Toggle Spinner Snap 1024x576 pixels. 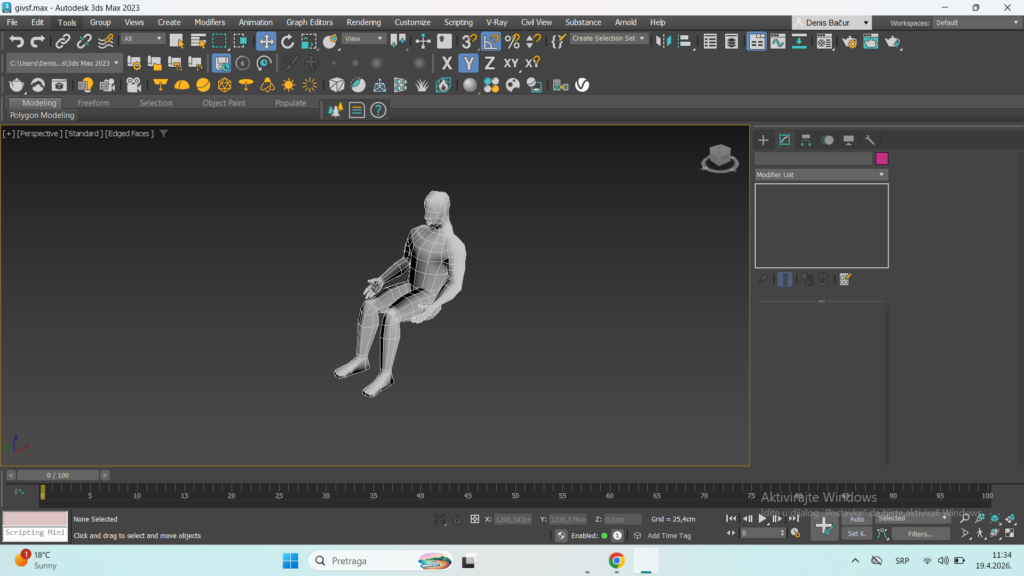tap(534, 41)
